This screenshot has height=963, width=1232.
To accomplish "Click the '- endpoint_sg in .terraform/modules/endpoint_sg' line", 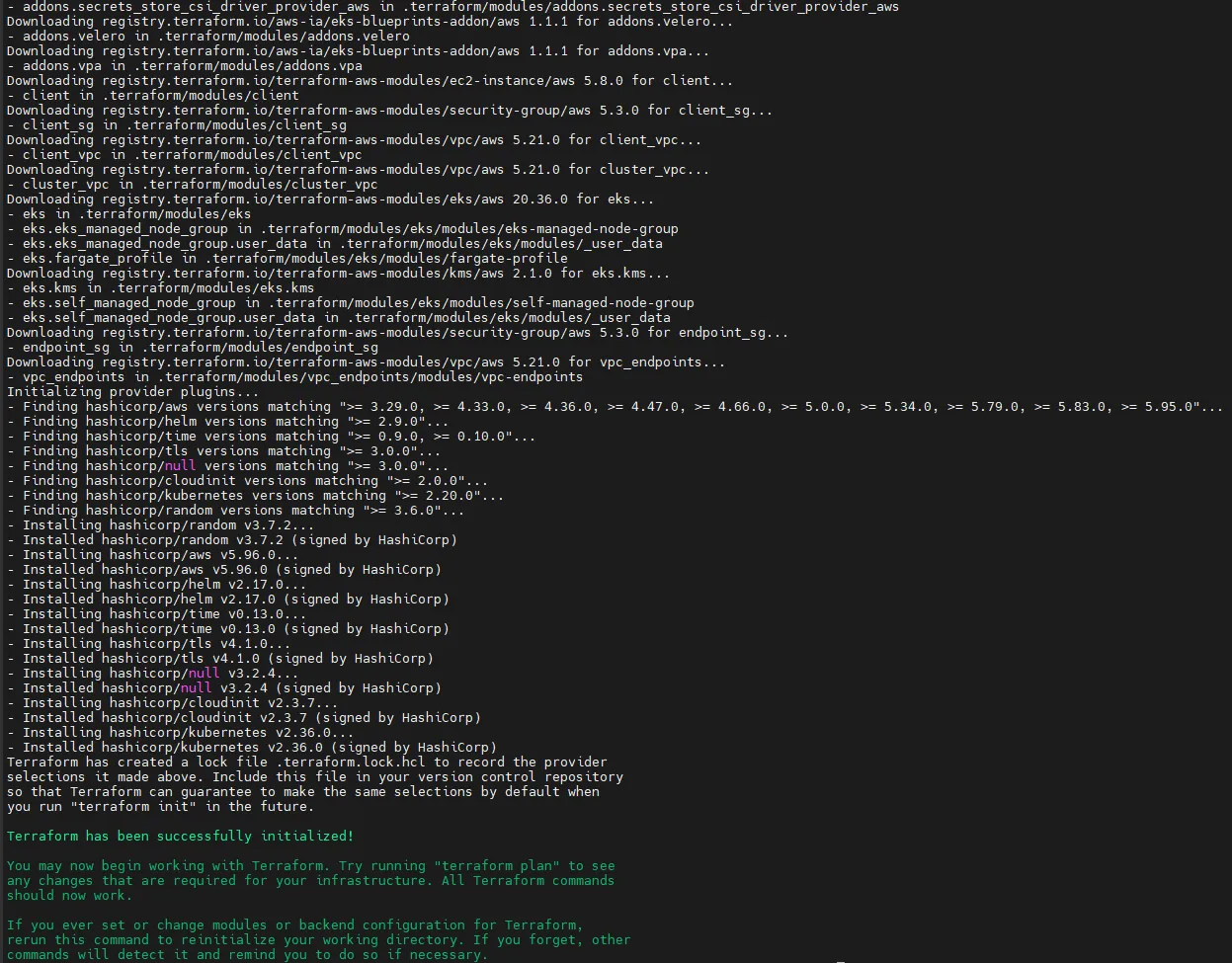I will [x=193, y=348].
